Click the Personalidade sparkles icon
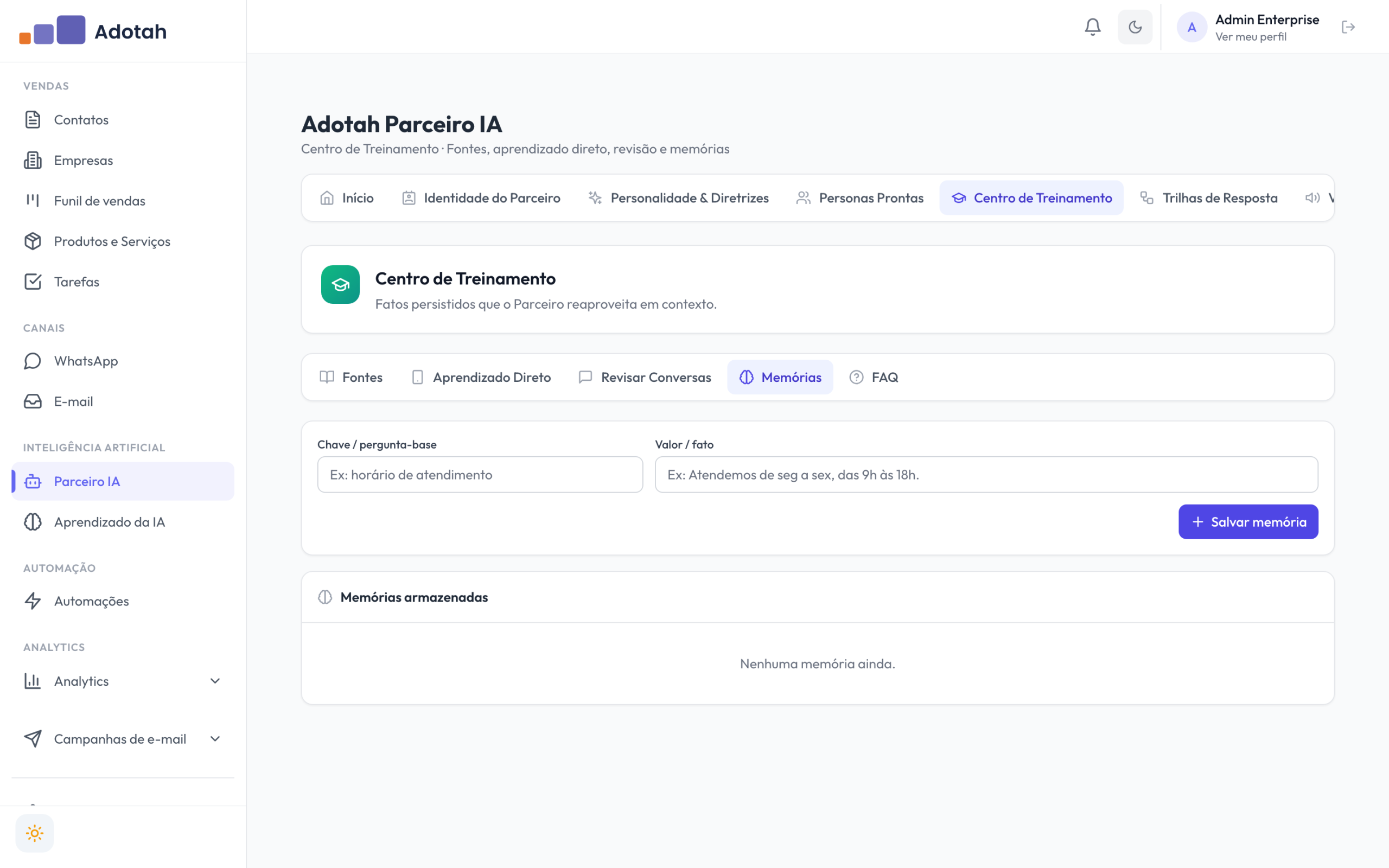Screen dimensions: 1389x868 [595, 197]
